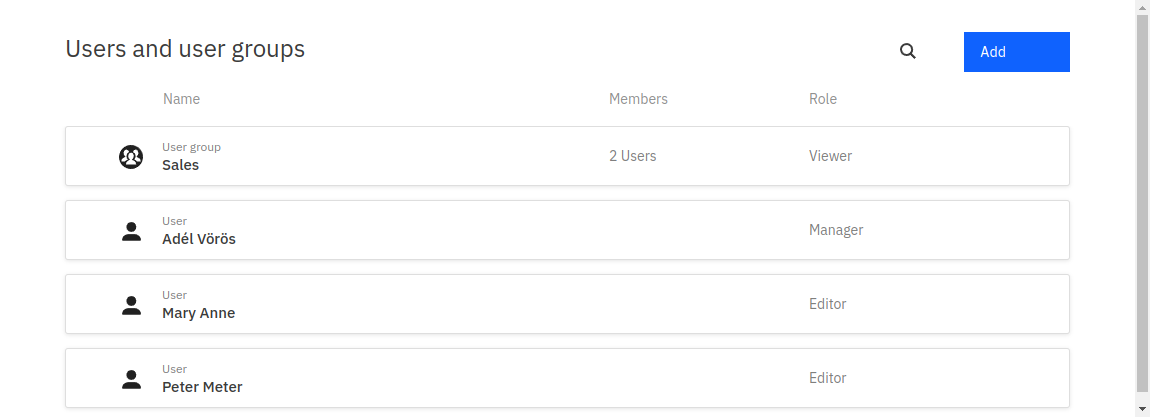Viewport: 1150px width, 417px height.
Task: Select the Mary Anne name text
Action: pos(198,313)
